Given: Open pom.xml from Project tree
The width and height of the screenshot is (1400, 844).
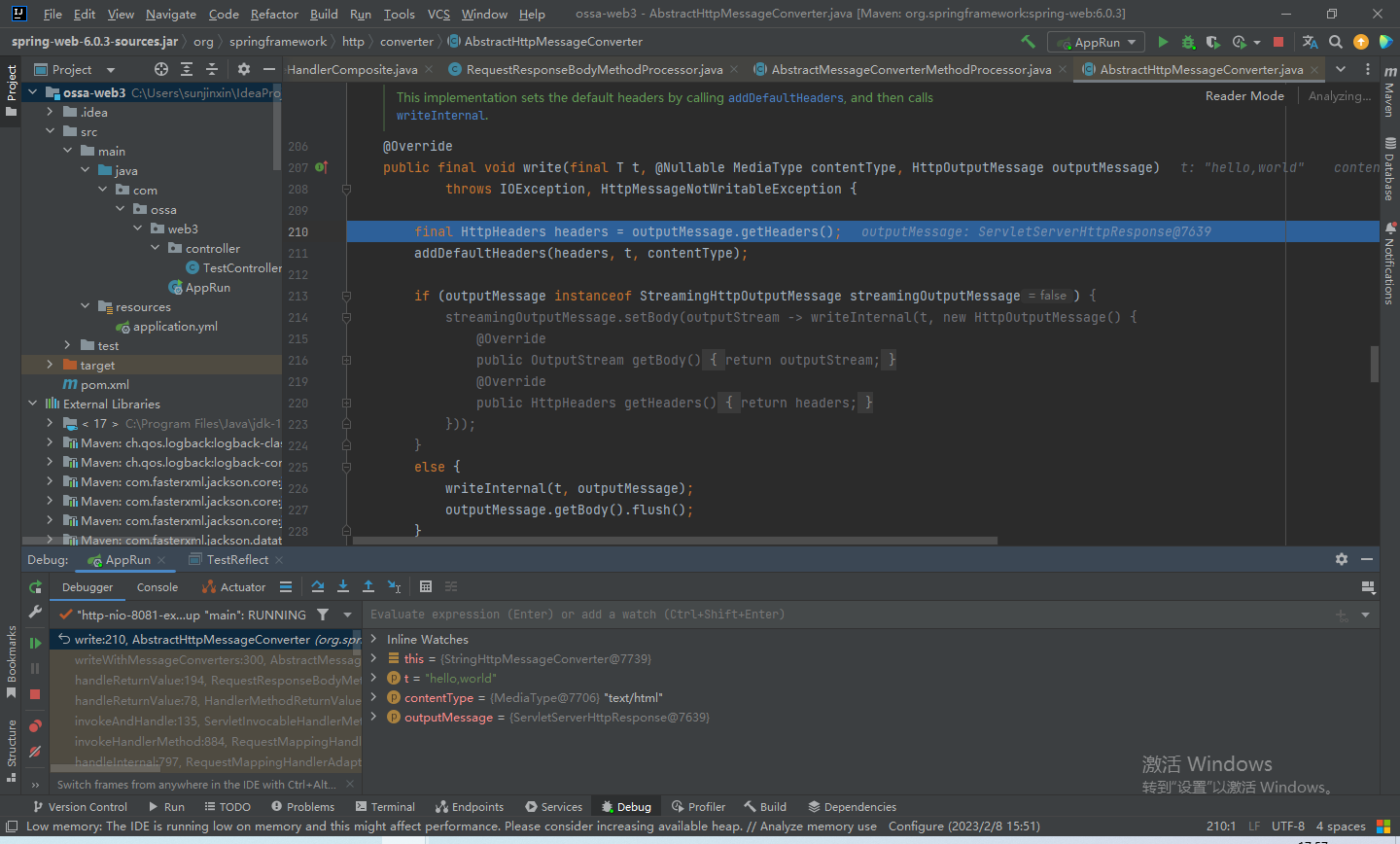Looking at the screenshot, I should click(x=105, y=384).
